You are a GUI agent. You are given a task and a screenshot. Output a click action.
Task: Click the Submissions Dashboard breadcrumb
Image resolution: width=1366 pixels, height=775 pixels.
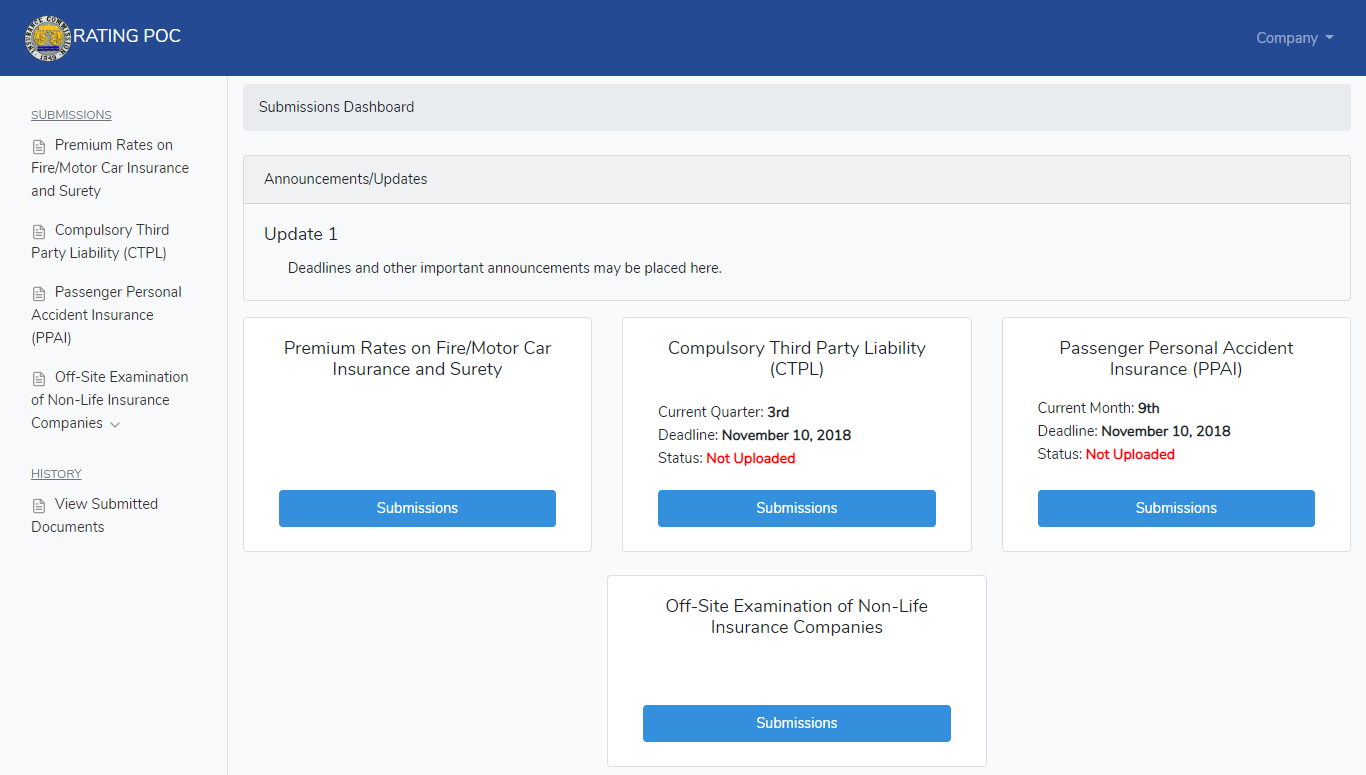pyautogui.click(x=336, y=107)
